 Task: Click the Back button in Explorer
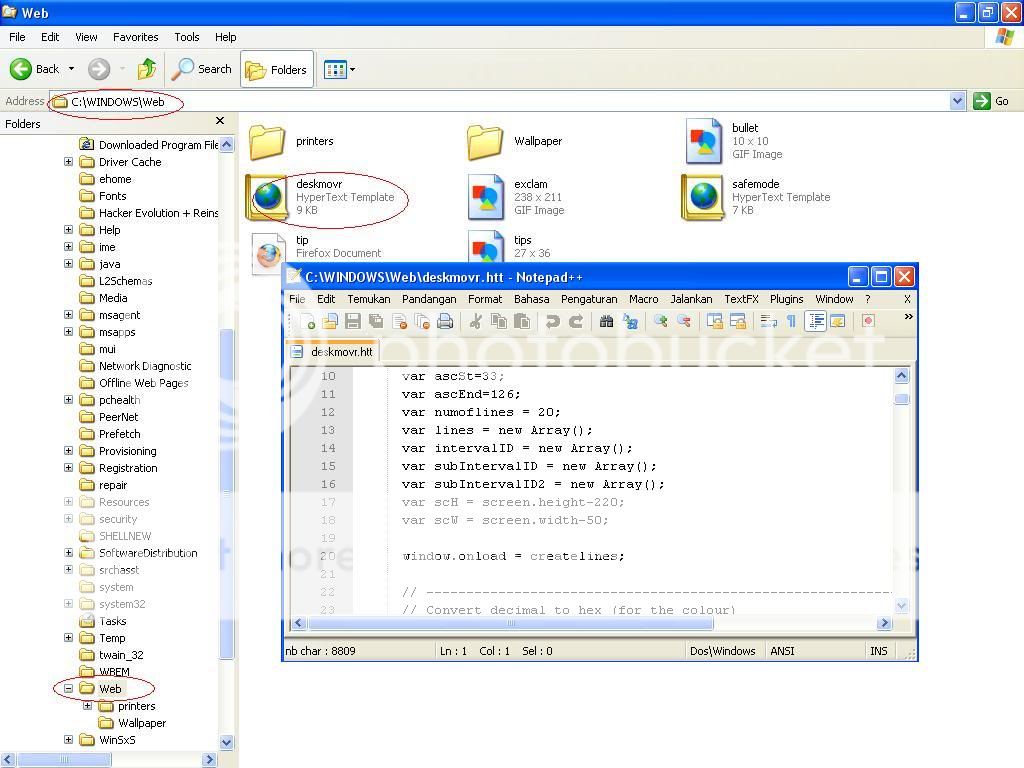(35, 69)
